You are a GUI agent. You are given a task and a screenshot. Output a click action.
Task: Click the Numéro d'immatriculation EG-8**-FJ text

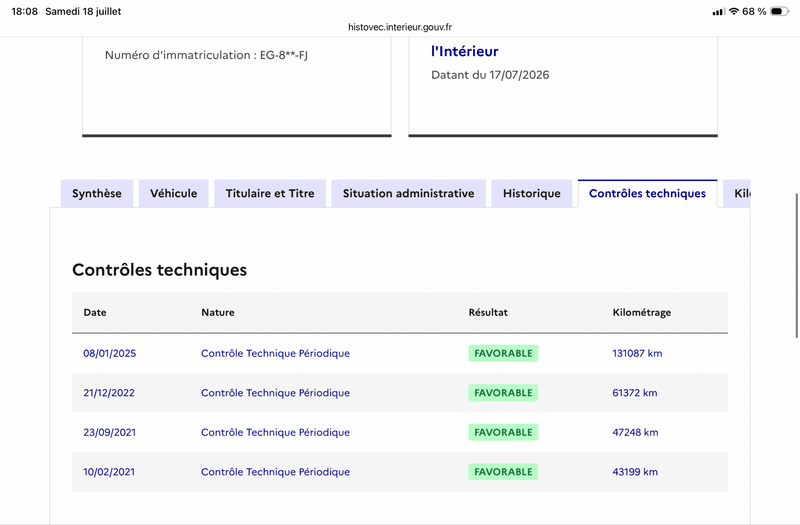click(x=206, y=55)
